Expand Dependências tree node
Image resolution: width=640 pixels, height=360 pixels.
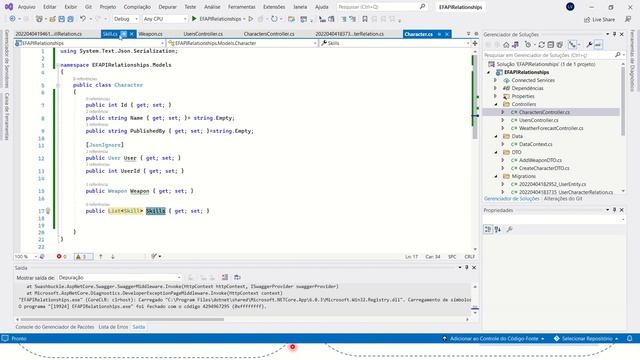pos(496,88)
